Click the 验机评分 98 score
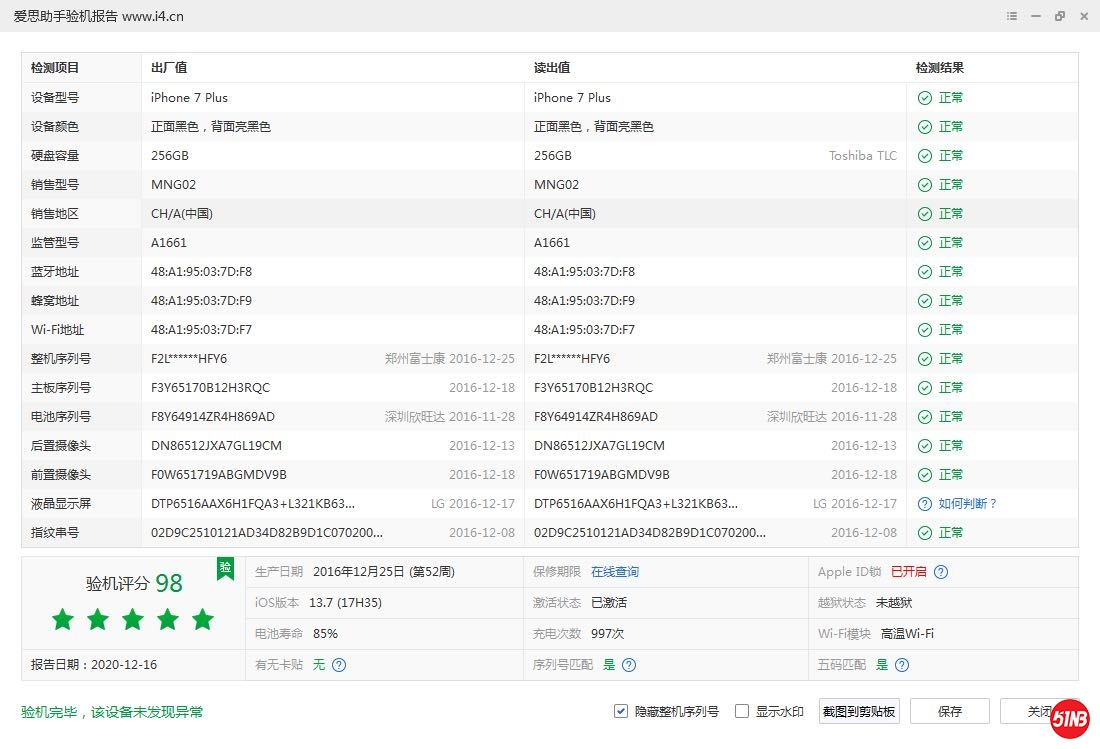The width and height of the screenshot is (1100, 749). point(134,583)
